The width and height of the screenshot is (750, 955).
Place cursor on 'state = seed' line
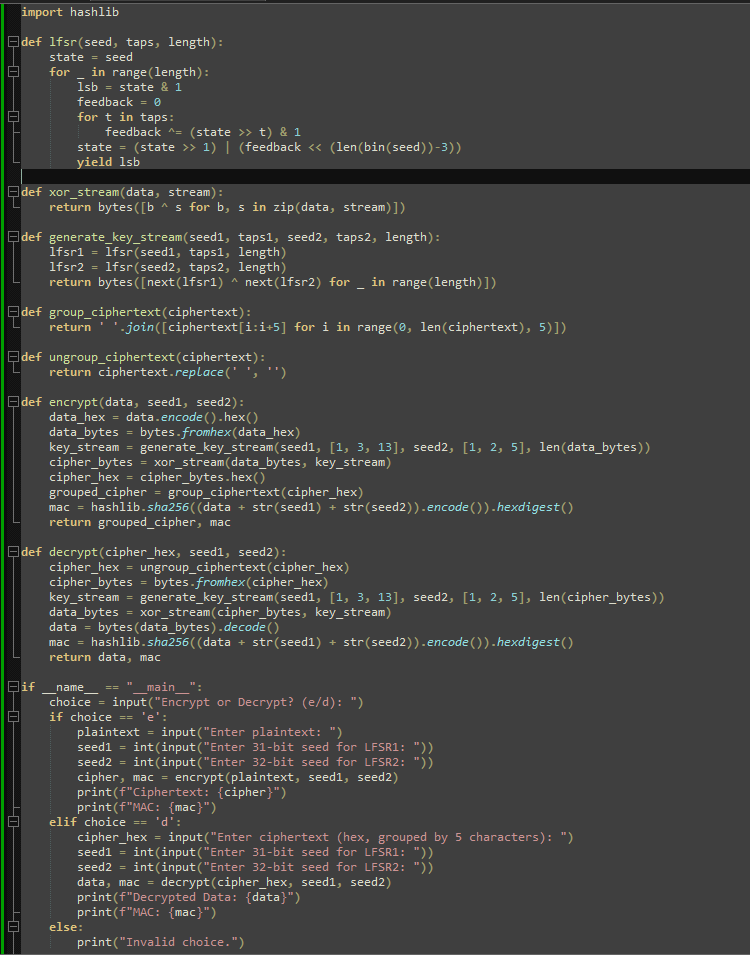coord(91,57)
